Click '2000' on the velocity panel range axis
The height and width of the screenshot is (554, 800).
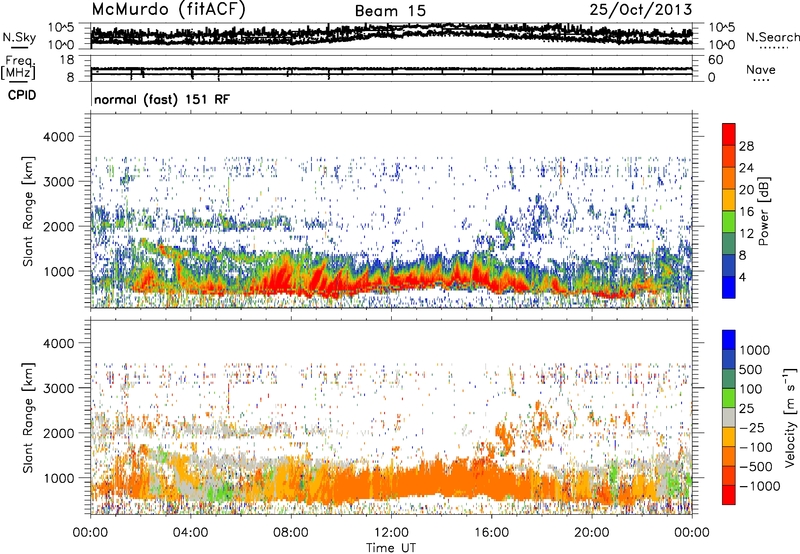click(59, 433)
